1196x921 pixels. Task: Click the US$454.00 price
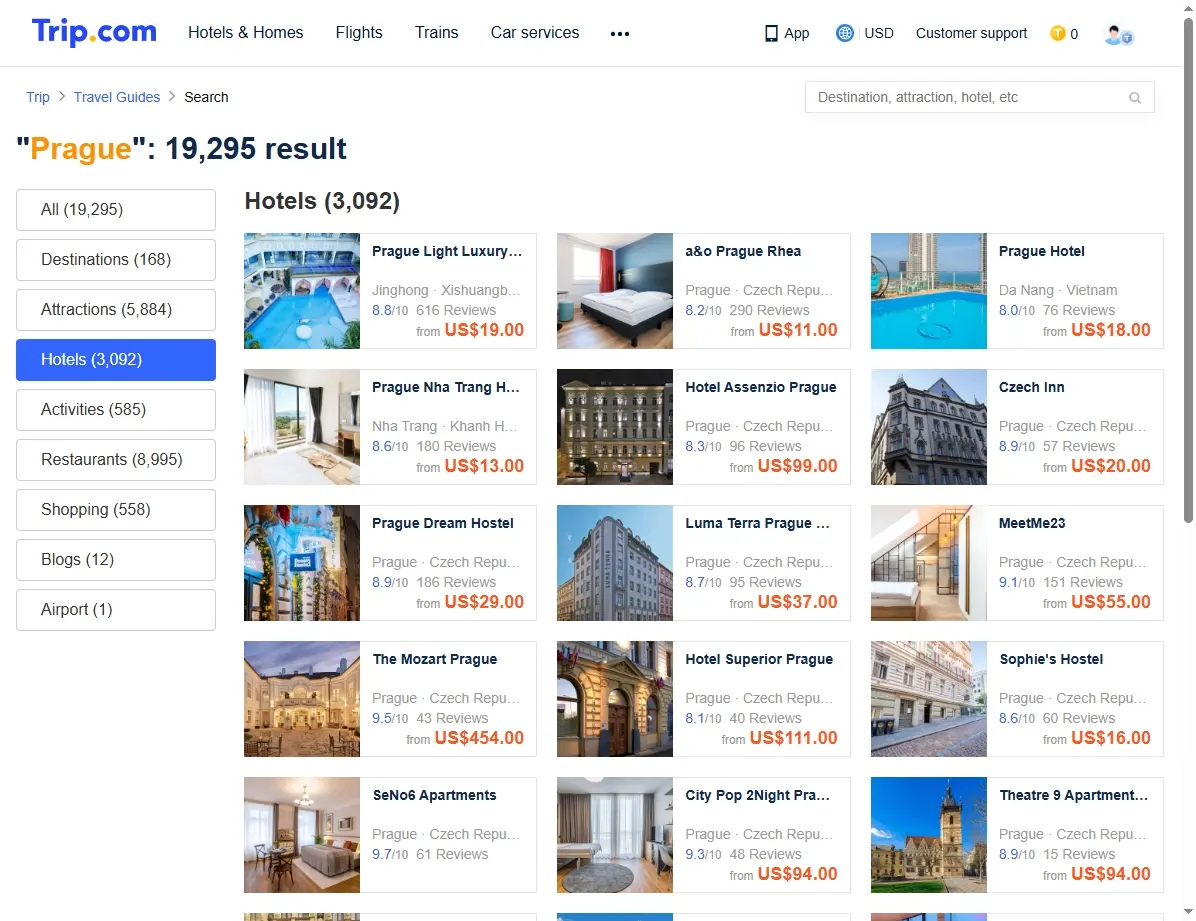tap(479, 738)
